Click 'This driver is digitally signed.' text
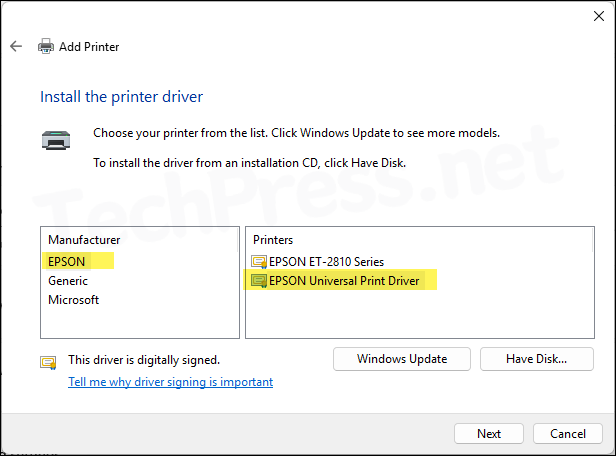Image resolution: width=616 pixels, height=456 pixels. coord(144,360)
